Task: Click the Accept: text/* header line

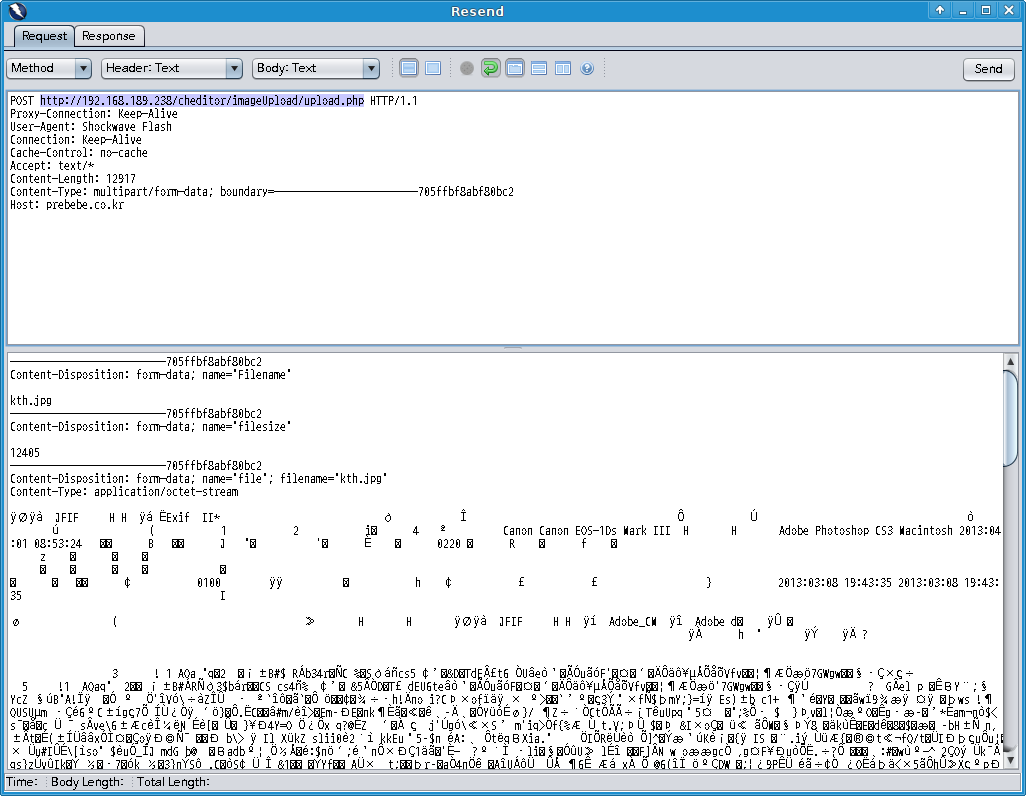Action: coord(52,166)
